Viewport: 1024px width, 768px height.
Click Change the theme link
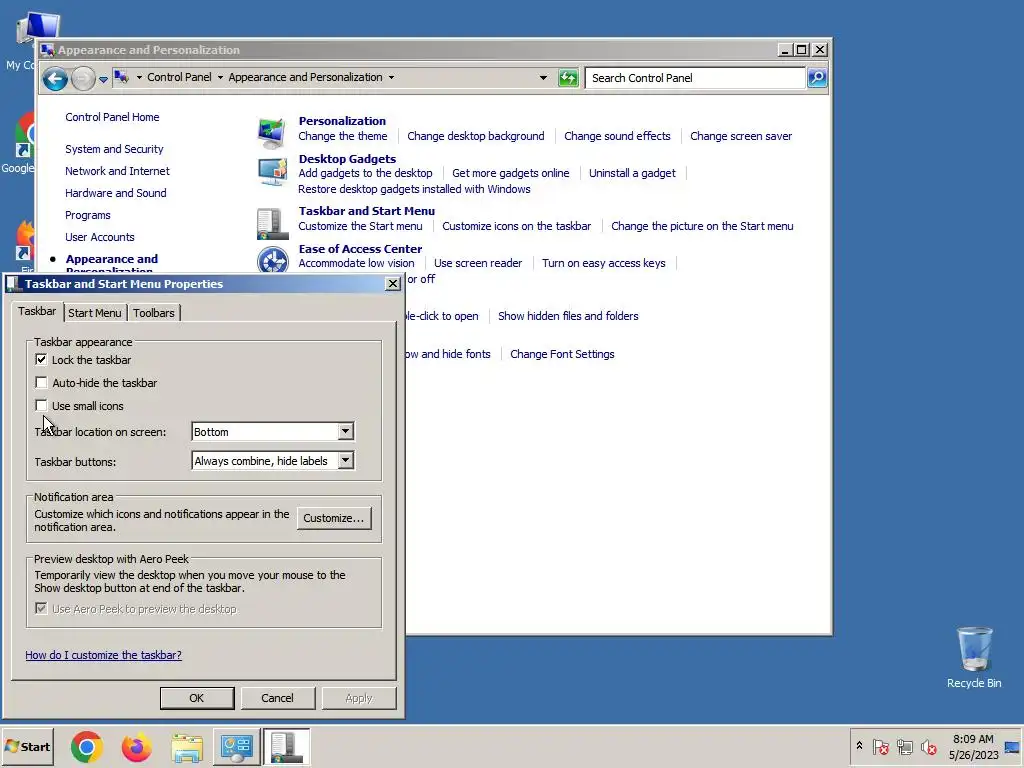(x=343, y=136)
